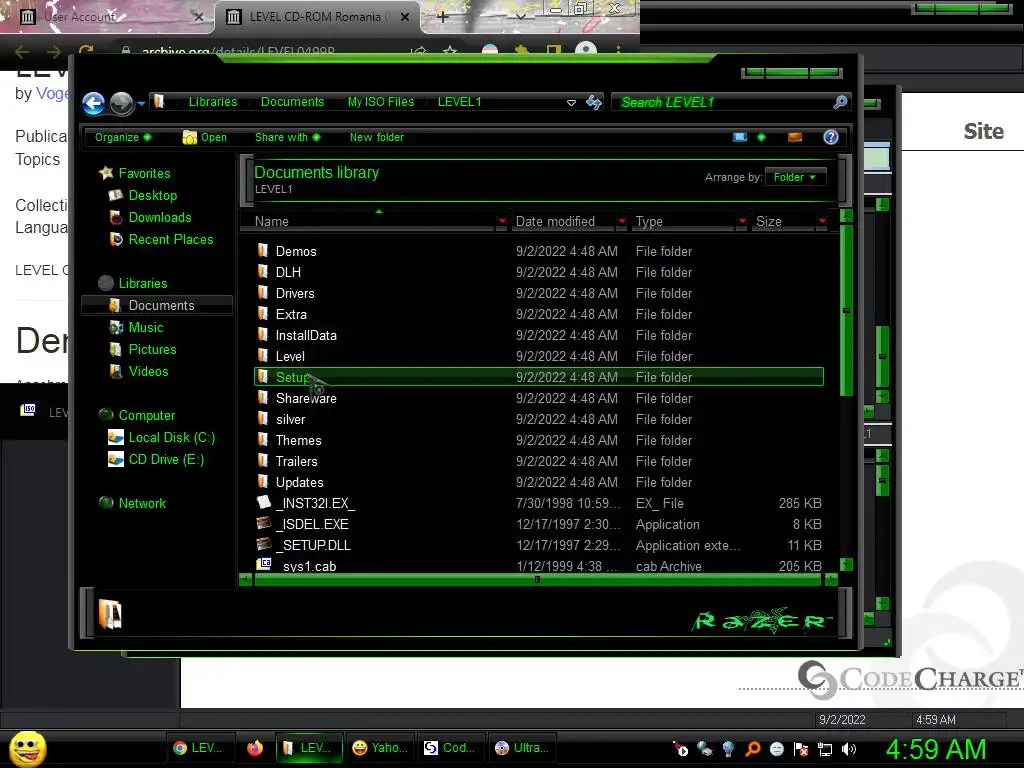This screenshot has height=768, width=1024.
Task: Select Libraries in navigation pane
Action: [143, 283]
